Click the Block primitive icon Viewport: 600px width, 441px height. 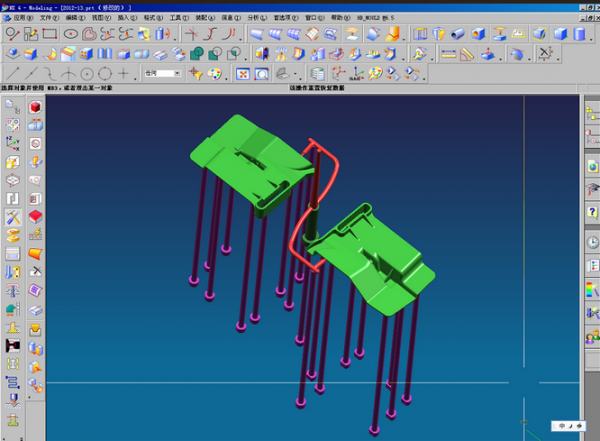pos(561,34)
